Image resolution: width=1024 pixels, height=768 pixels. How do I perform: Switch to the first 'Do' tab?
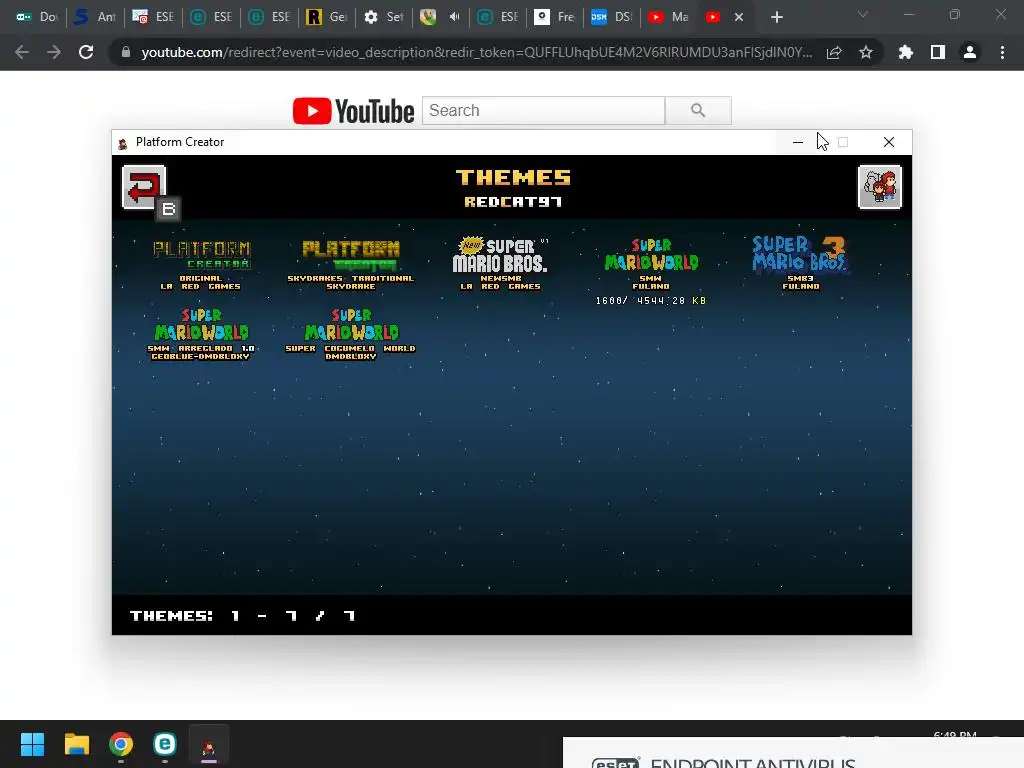pos(37,17)
